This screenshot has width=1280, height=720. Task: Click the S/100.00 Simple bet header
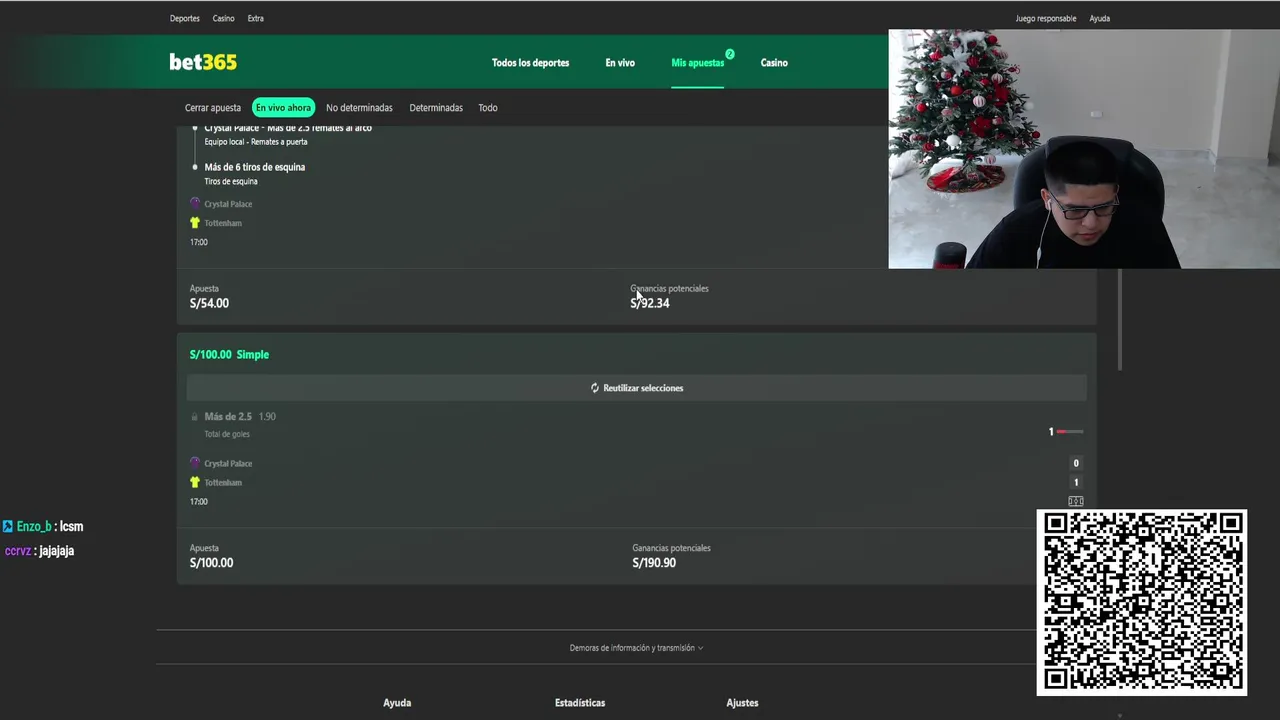pos(229,354)
